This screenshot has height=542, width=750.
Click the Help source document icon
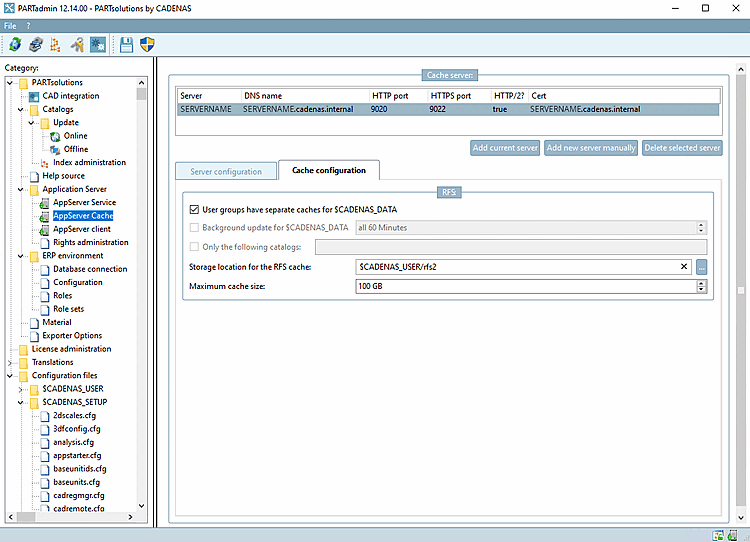pyautogui.click(x=34, y=177)
